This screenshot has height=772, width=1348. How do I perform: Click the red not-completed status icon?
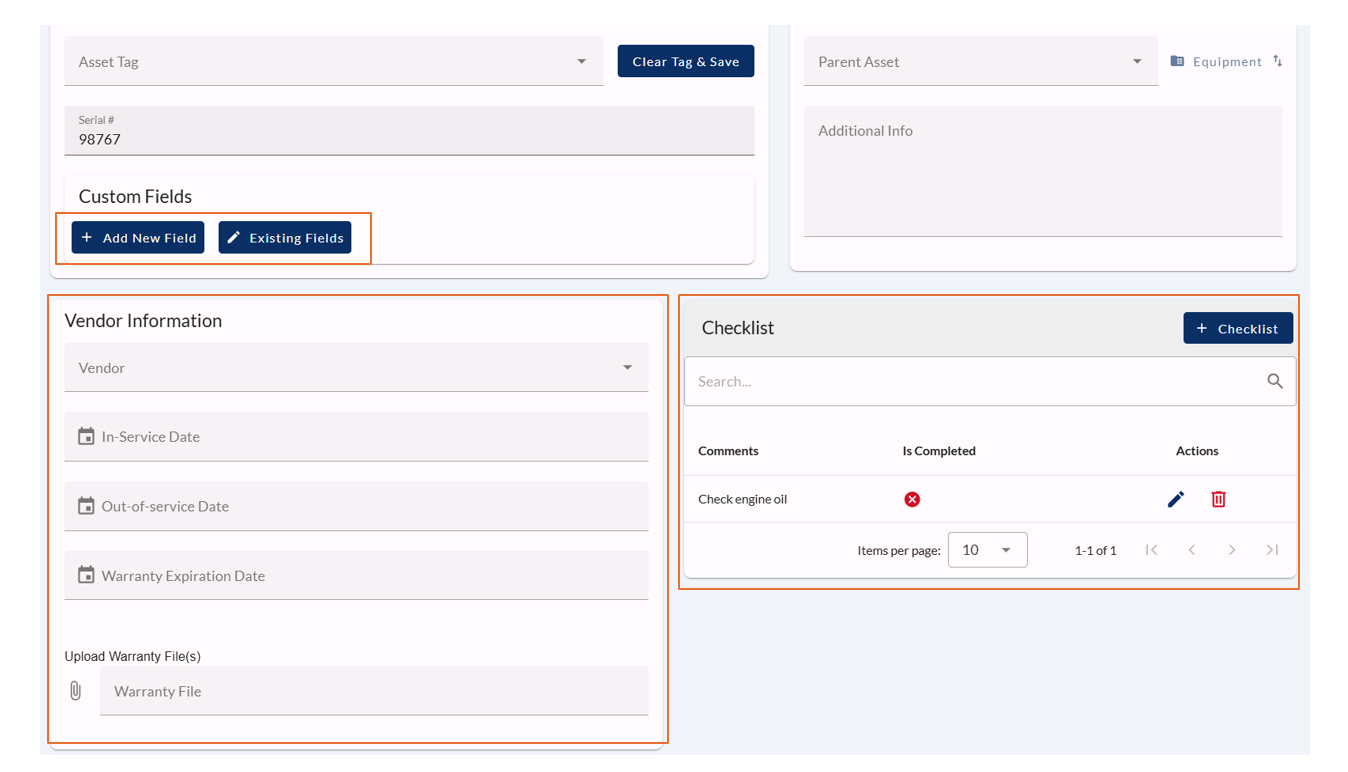coord(912,499)
